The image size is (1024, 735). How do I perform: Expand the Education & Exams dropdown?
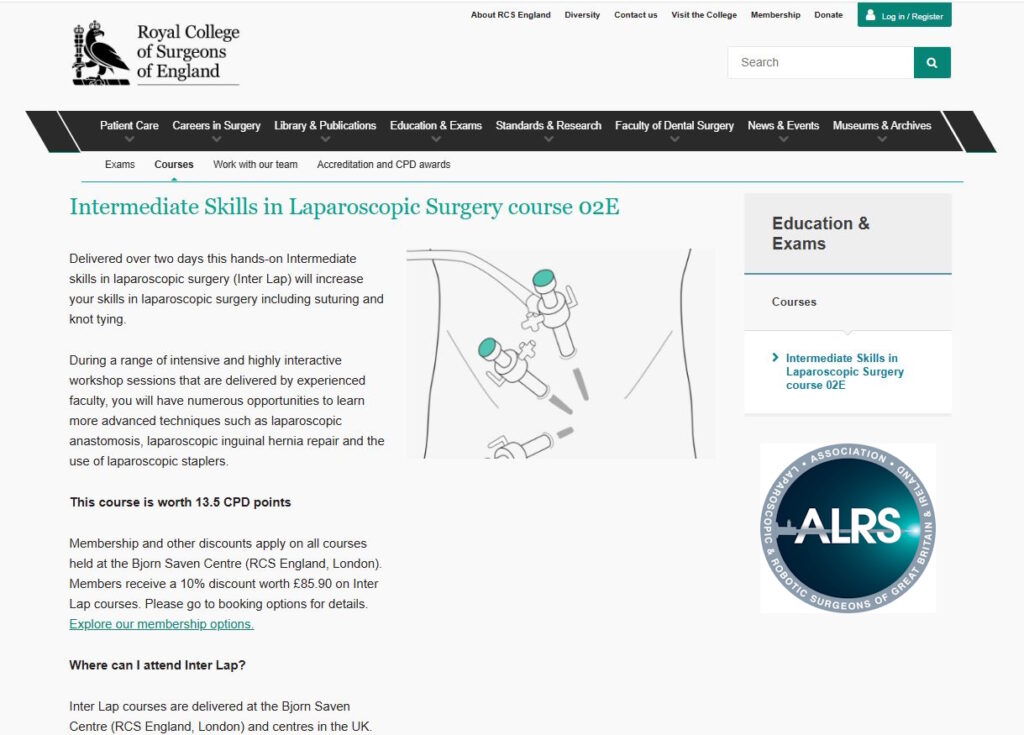click(436, 126)
